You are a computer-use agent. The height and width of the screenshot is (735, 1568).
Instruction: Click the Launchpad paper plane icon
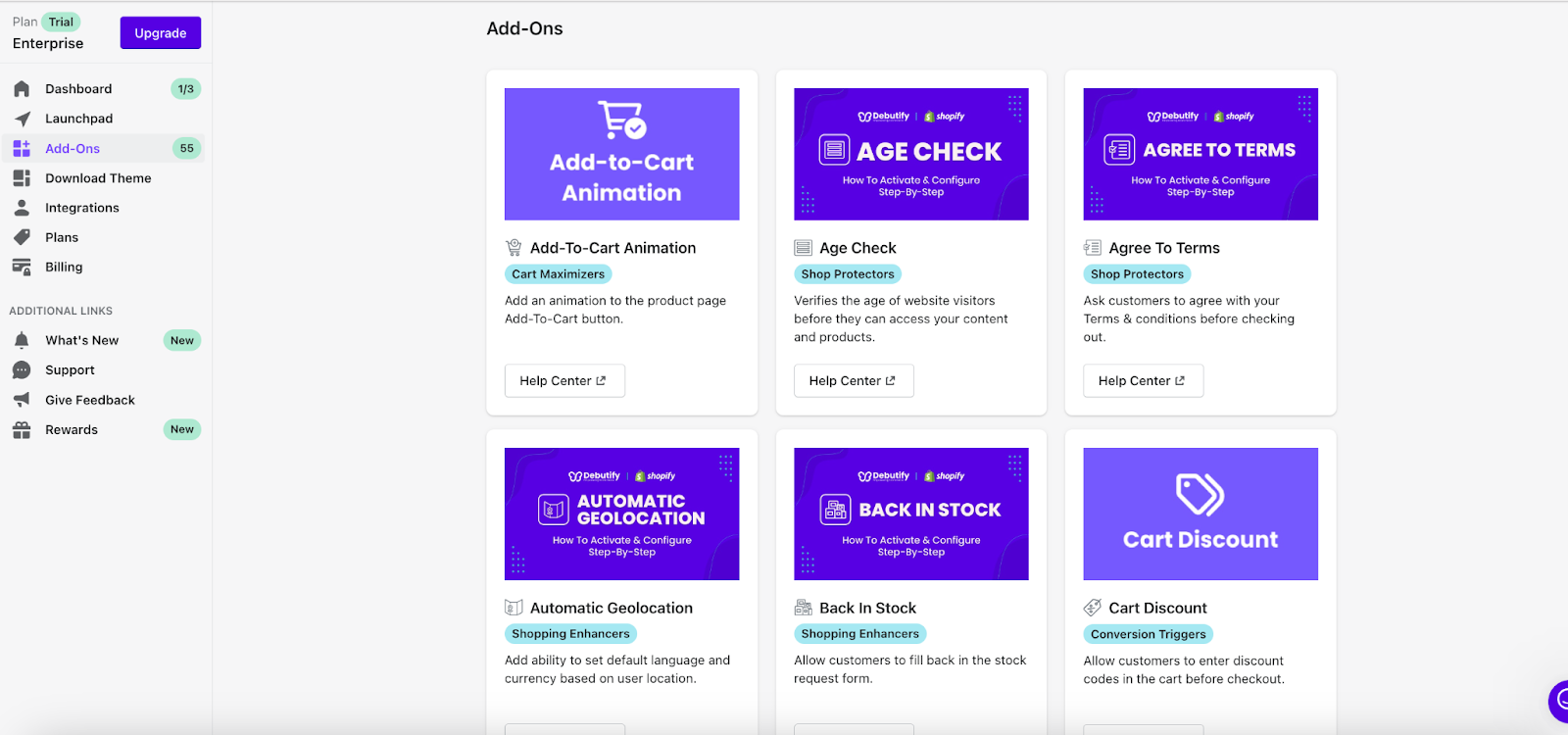pos(22,119)
